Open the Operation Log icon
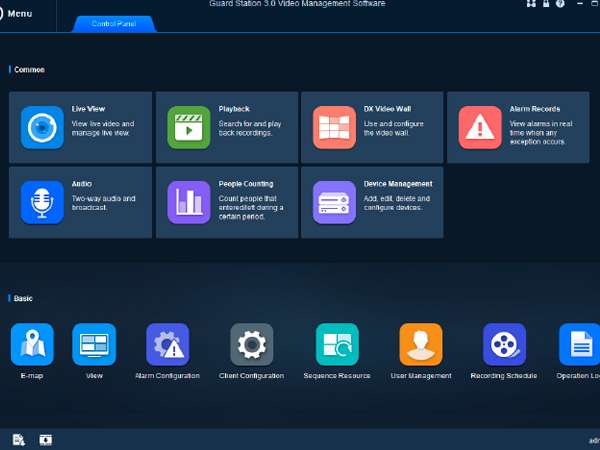 click(x=580, y=345)
